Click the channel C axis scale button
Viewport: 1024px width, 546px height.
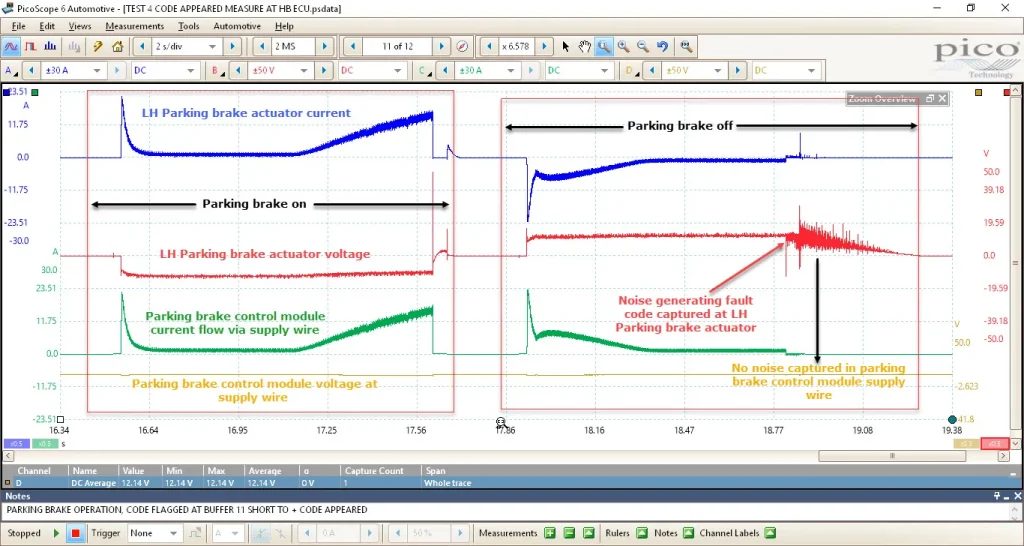point(44,443)
